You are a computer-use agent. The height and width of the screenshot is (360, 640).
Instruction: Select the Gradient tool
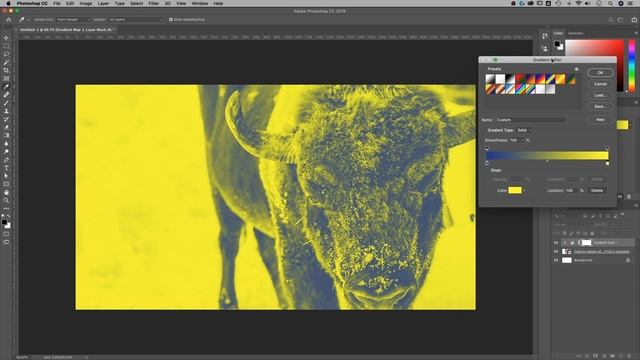(x=6, y=136)
